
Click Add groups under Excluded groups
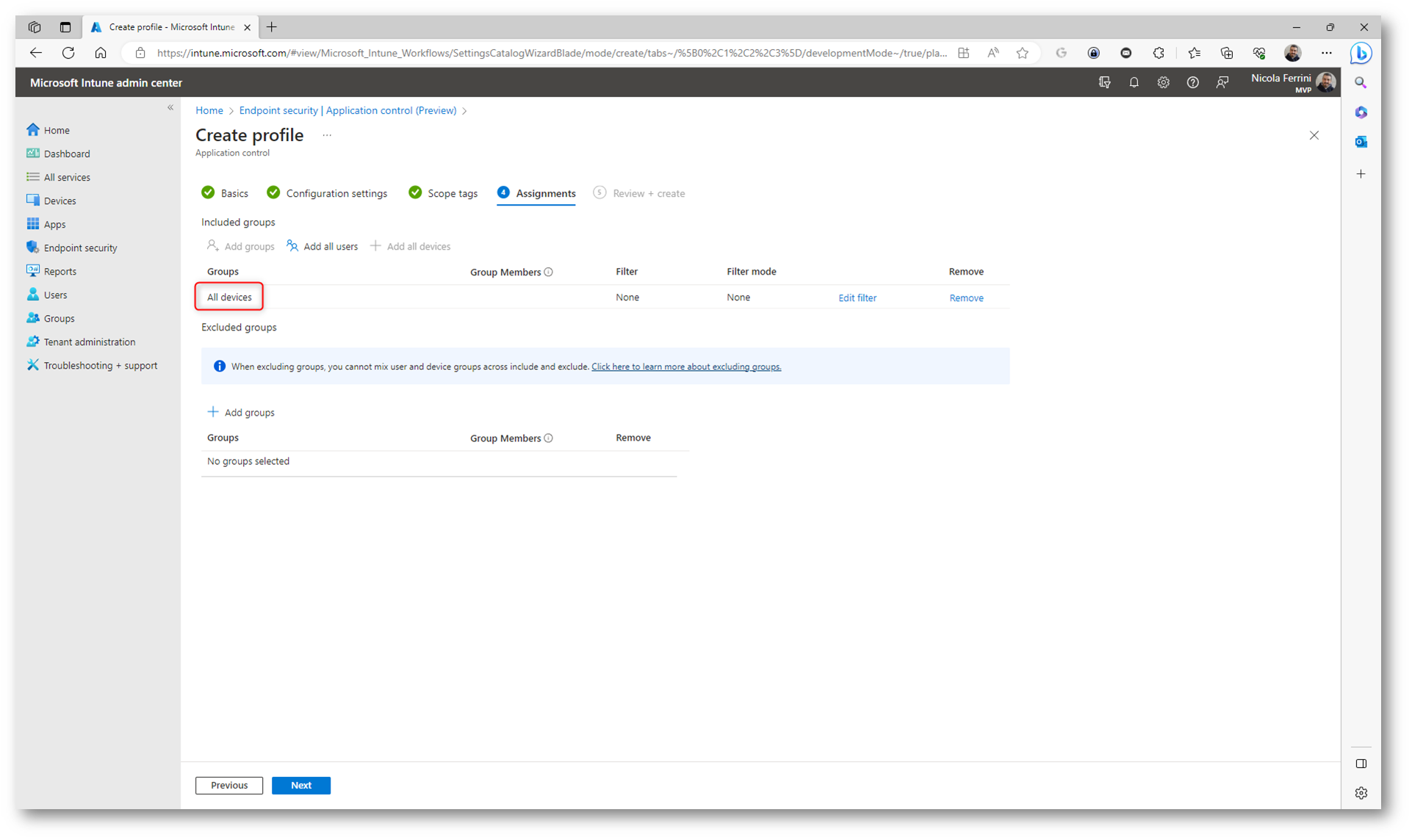point(241,412)
